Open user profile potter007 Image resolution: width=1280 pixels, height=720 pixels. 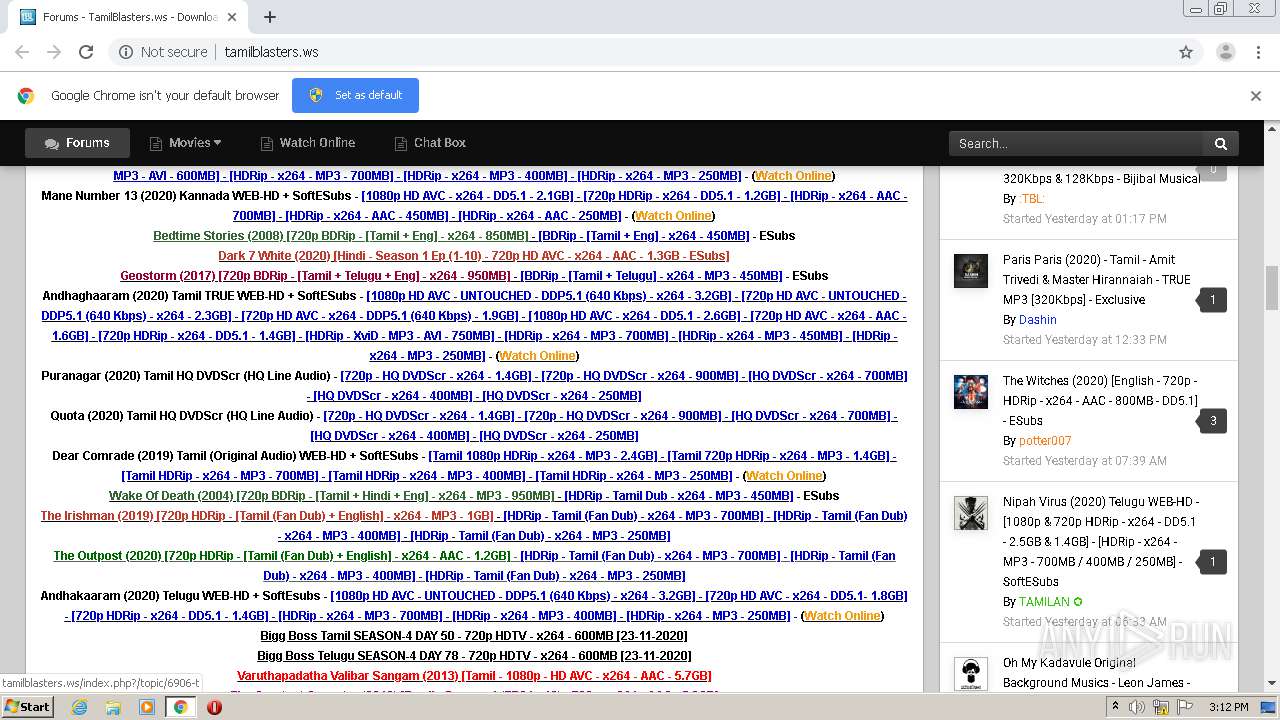pyautogui.click(x=1045, y=441)
